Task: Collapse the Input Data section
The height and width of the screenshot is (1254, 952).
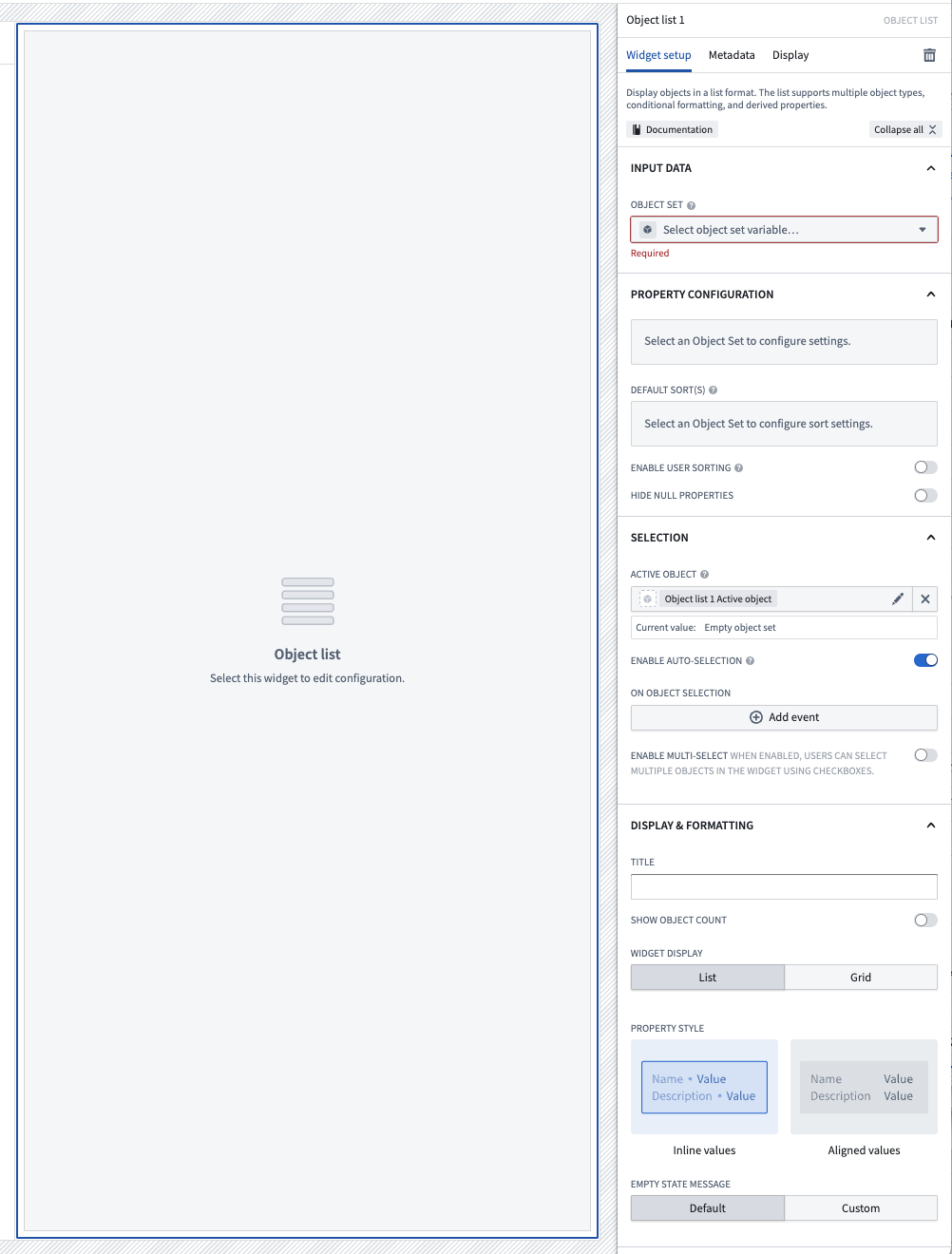Action: tap(931, 168)
